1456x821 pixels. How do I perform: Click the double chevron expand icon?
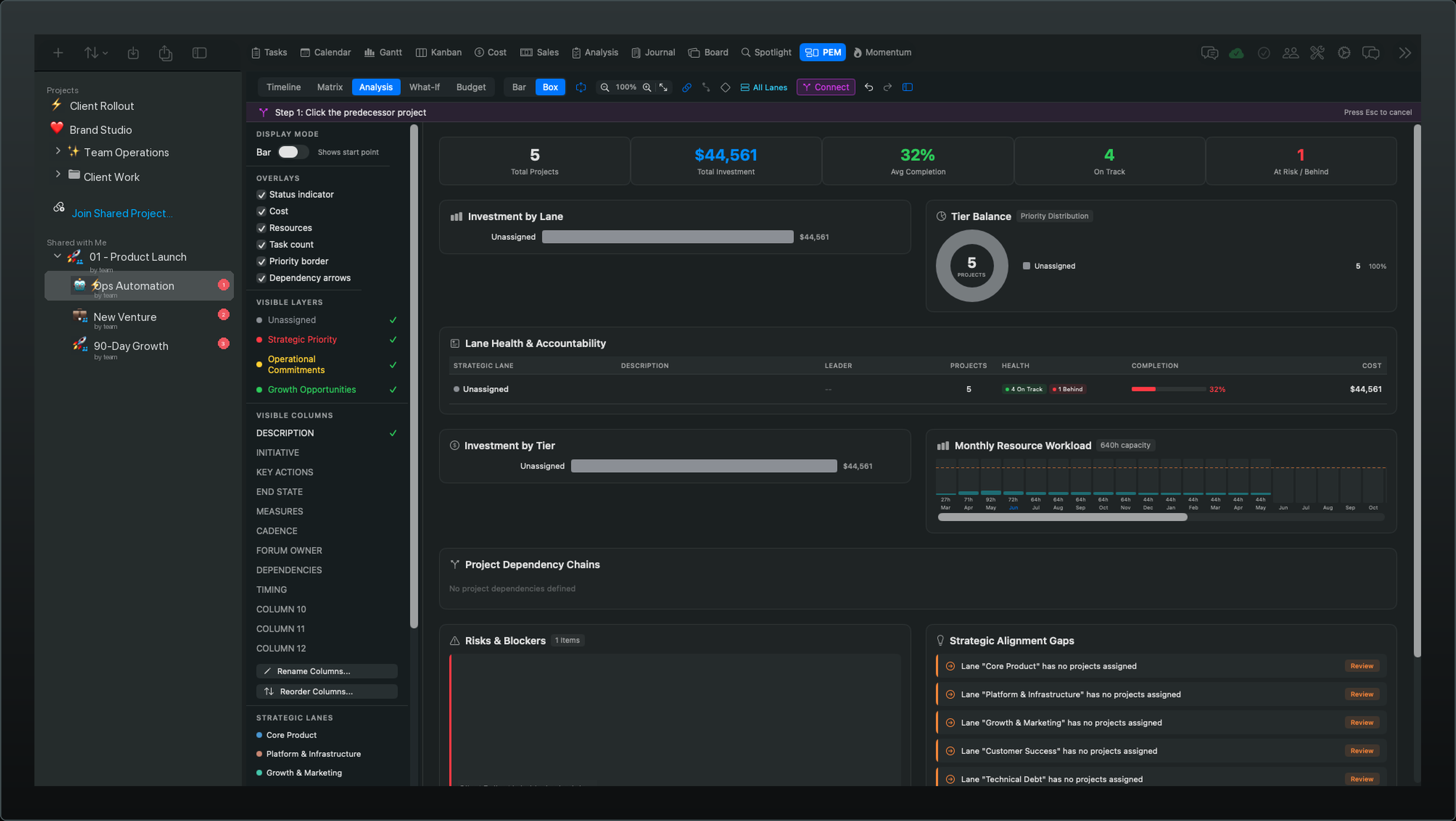[x=1404, y=53]
